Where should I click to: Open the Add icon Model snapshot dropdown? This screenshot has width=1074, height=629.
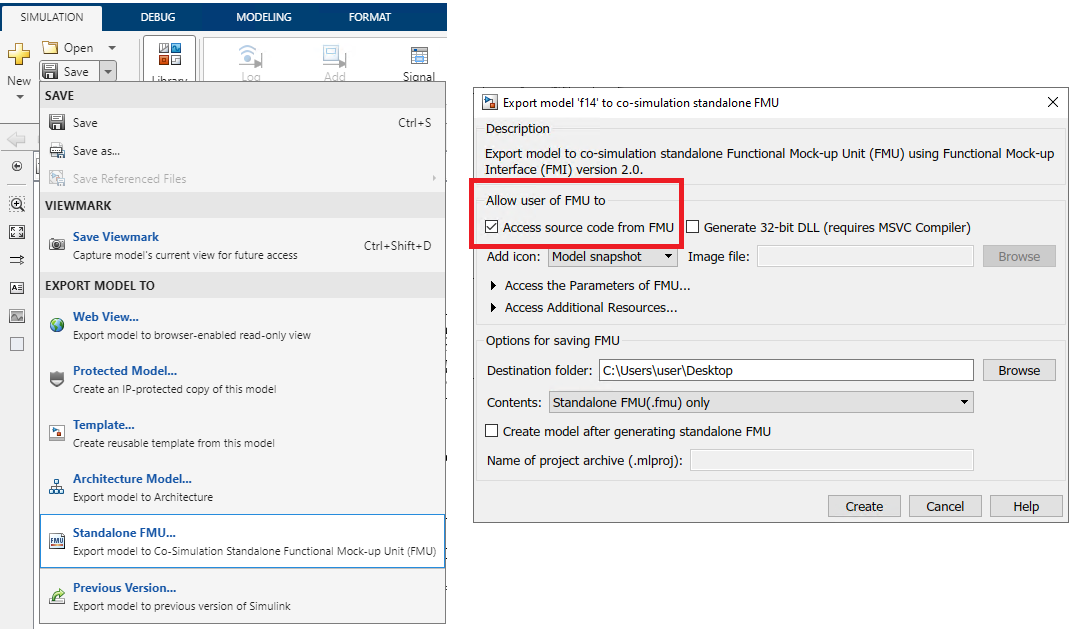[x=613, y=257]
